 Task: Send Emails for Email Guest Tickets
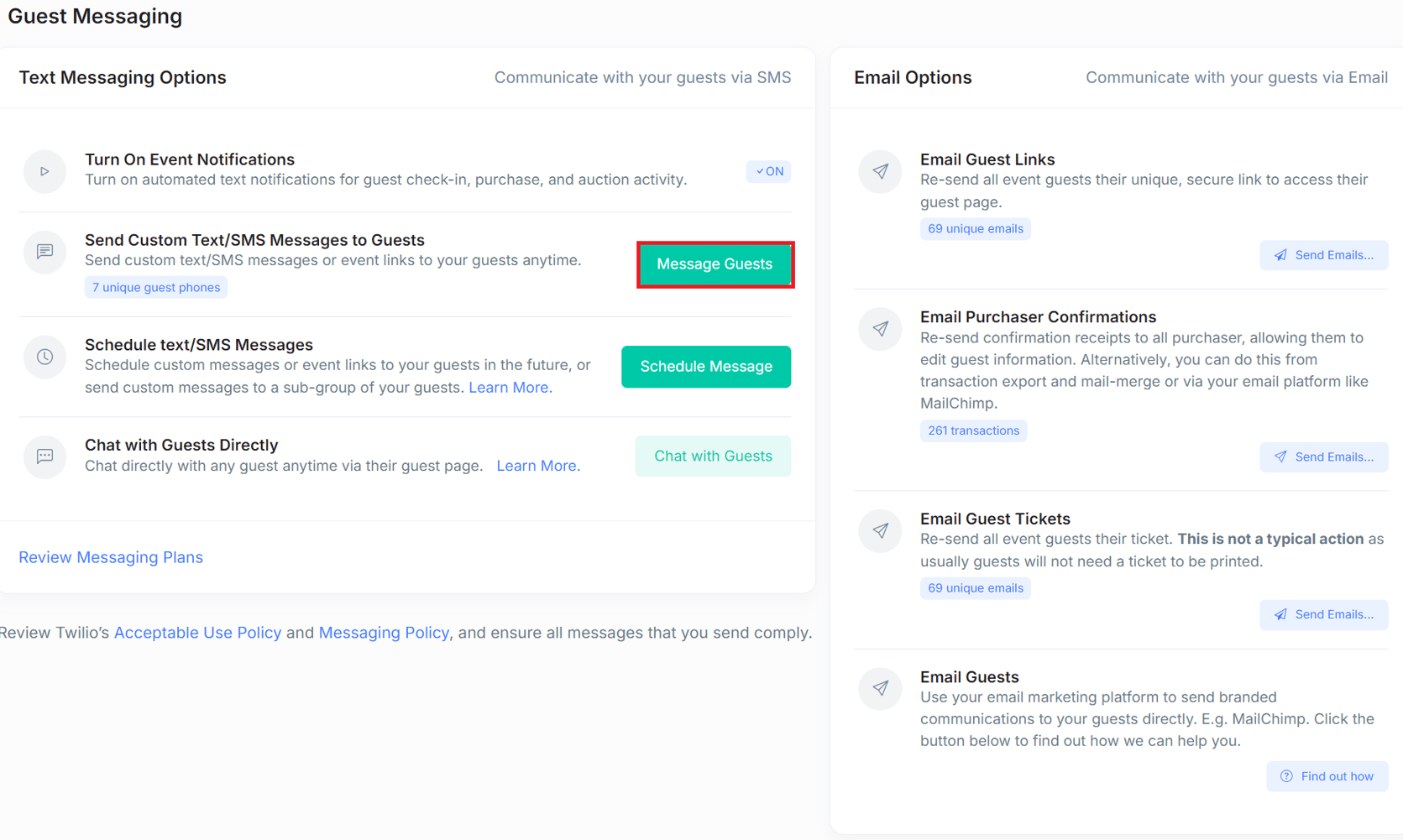click(1323, 614)
